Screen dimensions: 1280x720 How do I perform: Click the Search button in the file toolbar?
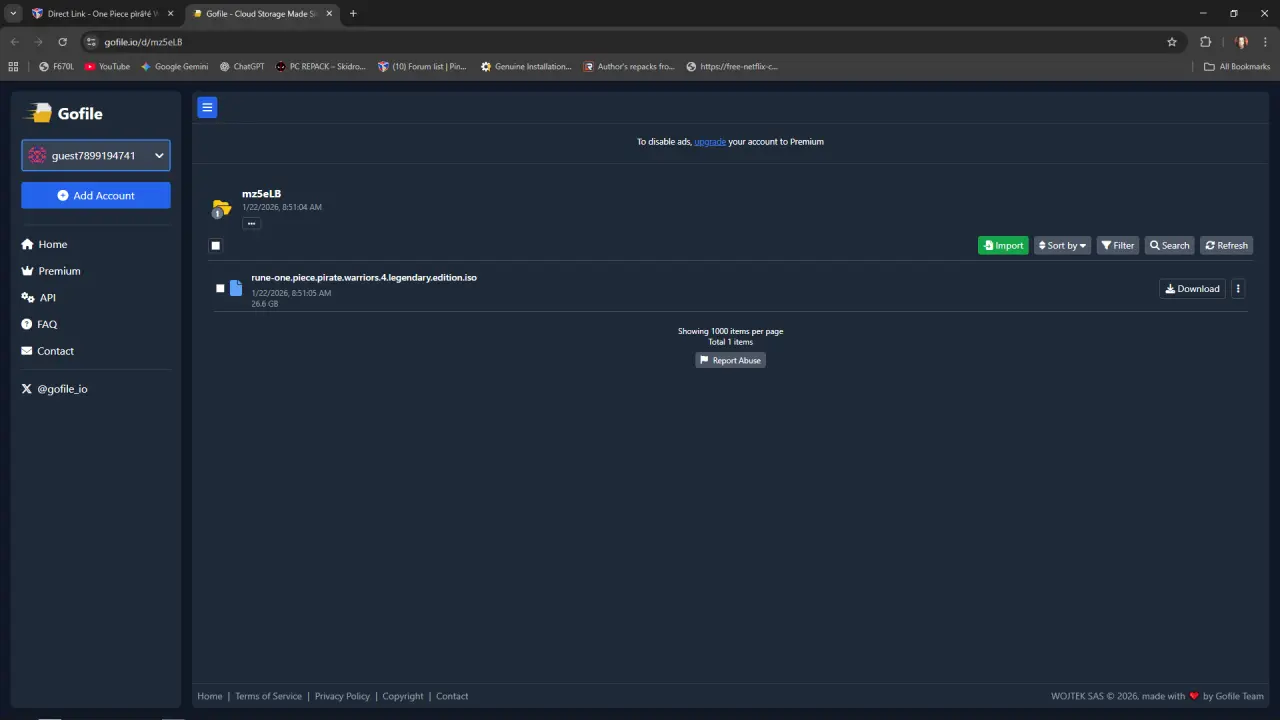1170,246
